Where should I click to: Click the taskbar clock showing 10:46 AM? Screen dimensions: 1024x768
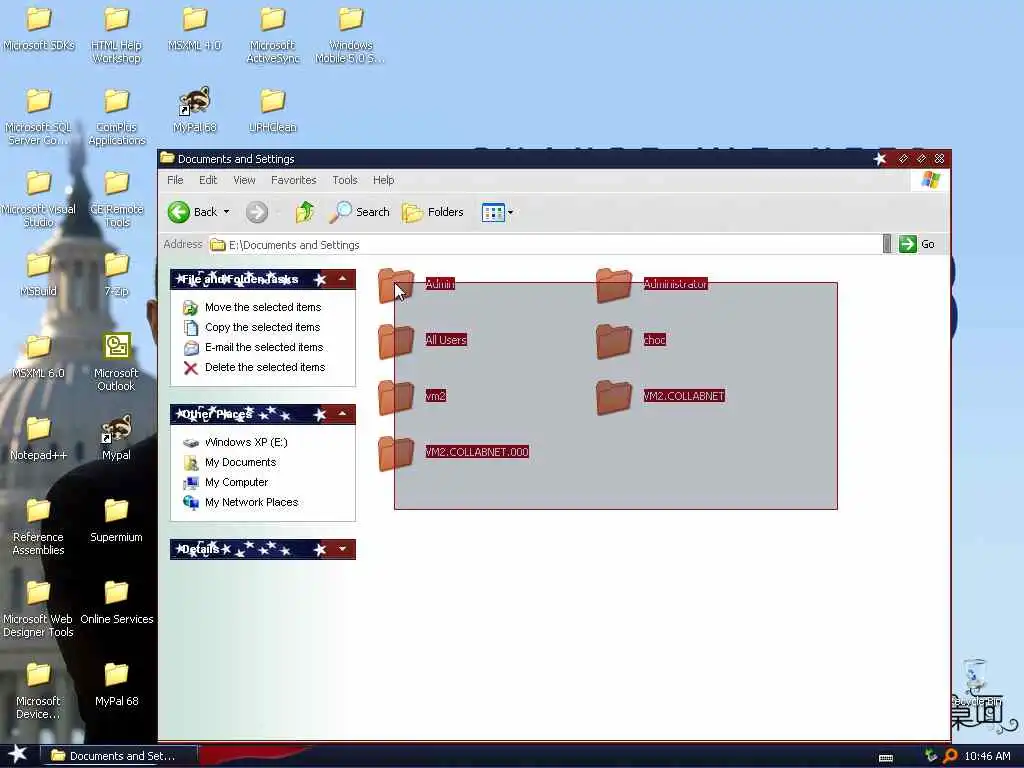987,756
